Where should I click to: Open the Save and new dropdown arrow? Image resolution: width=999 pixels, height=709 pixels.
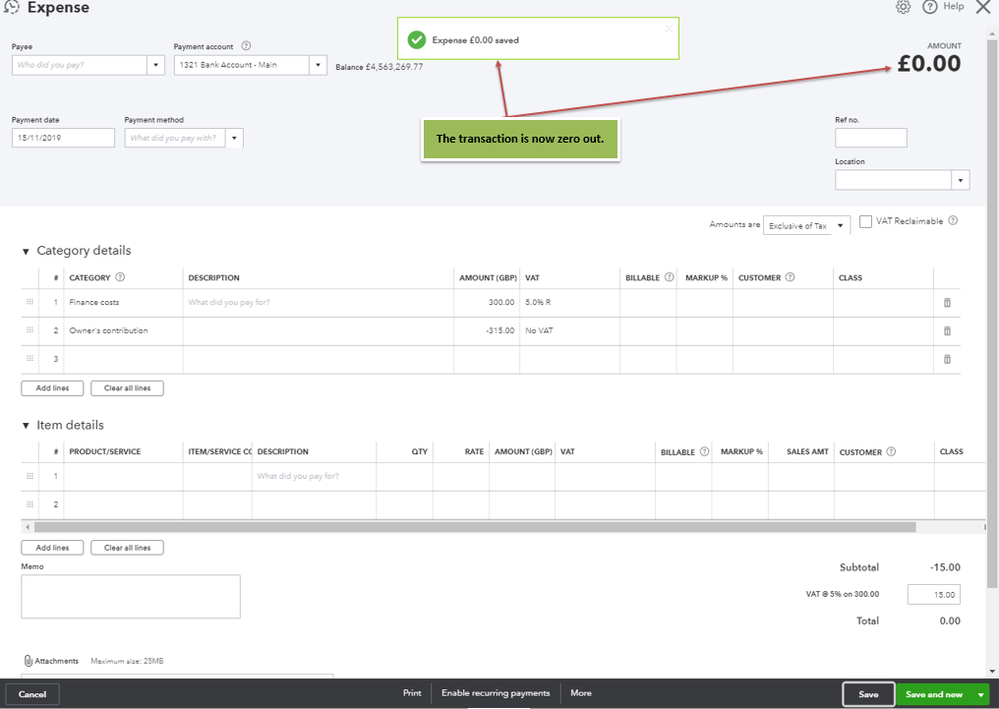982,694
